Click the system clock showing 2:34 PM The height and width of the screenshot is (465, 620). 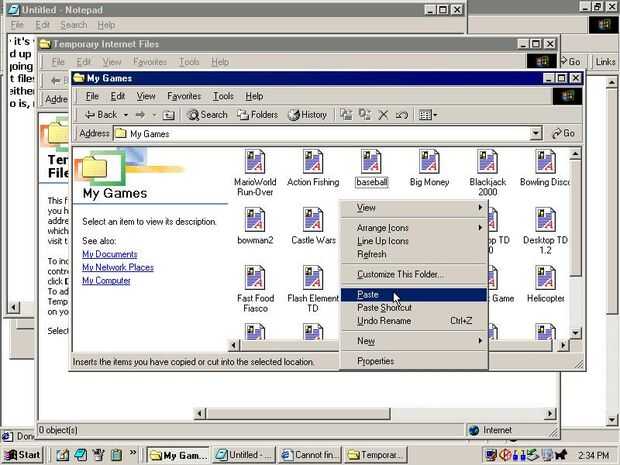point(593,456)
